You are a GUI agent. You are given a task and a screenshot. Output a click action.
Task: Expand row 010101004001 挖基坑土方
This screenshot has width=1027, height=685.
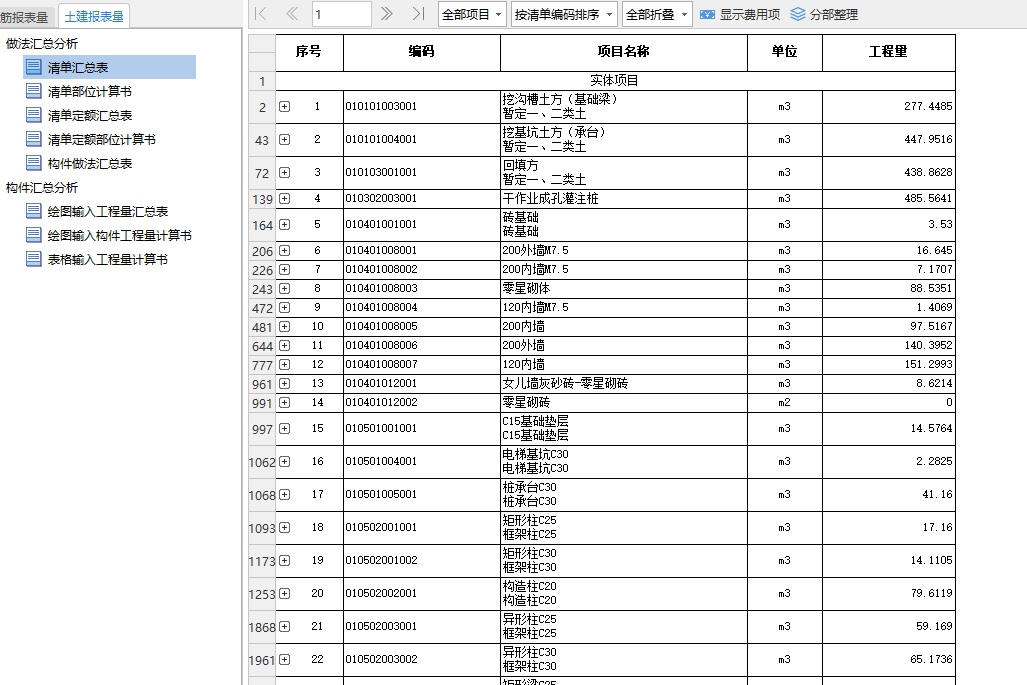284,139
